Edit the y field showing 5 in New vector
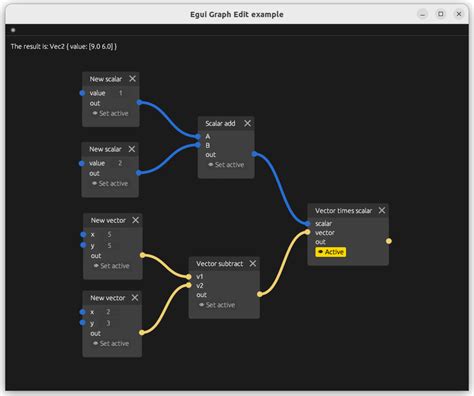Screen dimensions: 474x396 (x=109, y=245)
